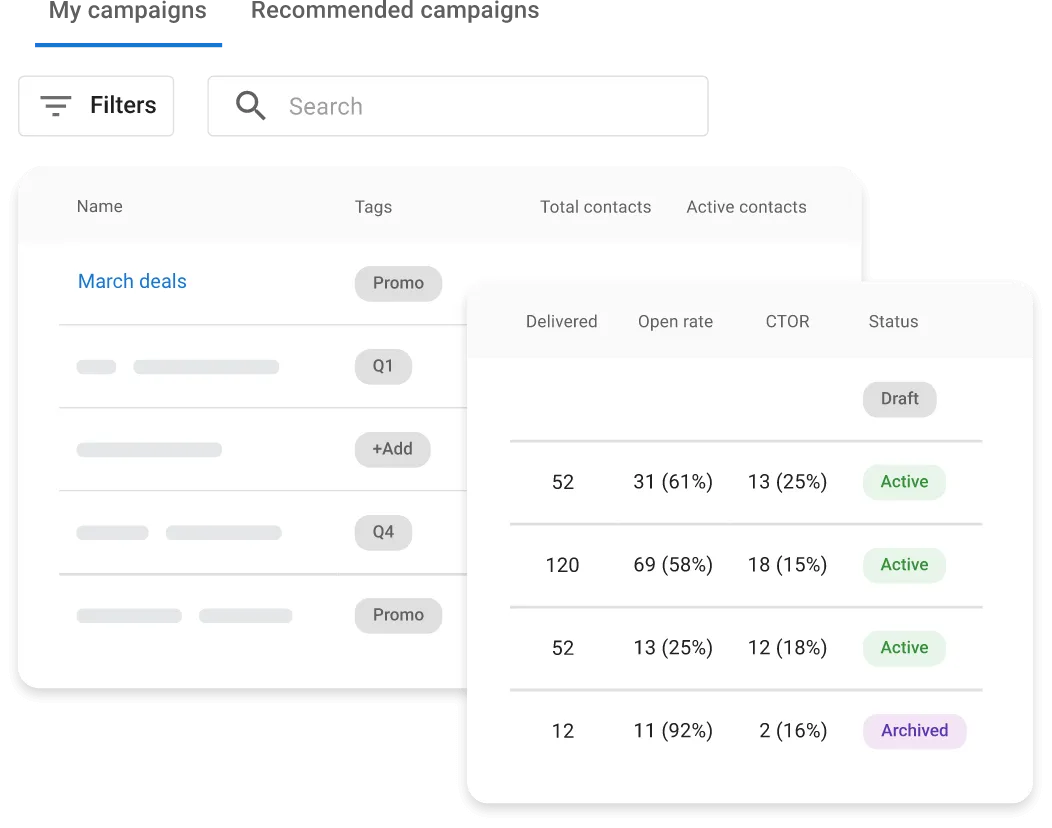Image resolution: width=1052 pixels, height=828 pixels.
Task: Switch to the second gray tab
Action: click(395, 12)
